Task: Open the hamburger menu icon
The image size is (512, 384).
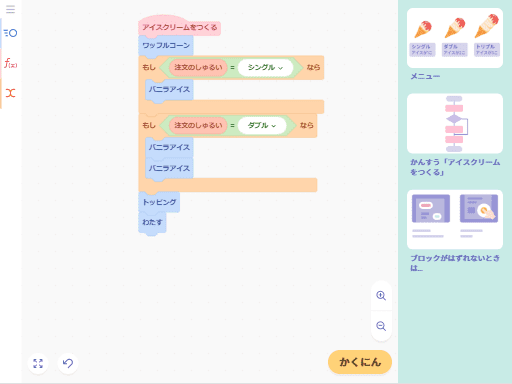Action: coord(10,9)
